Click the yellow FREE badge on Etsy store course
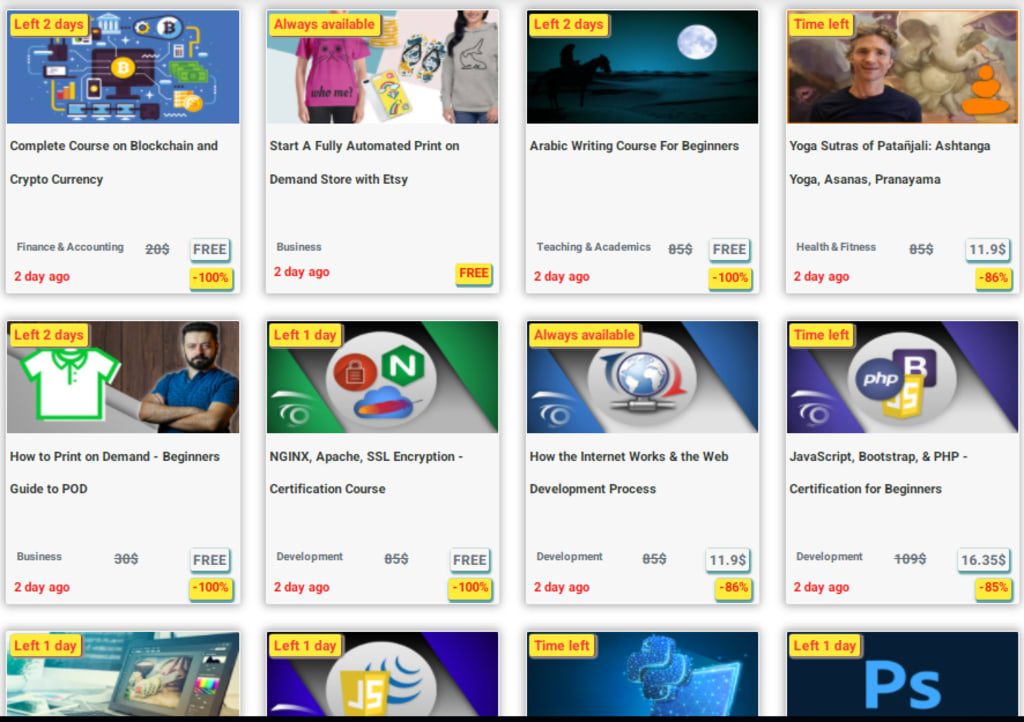 tap(473, 273)
